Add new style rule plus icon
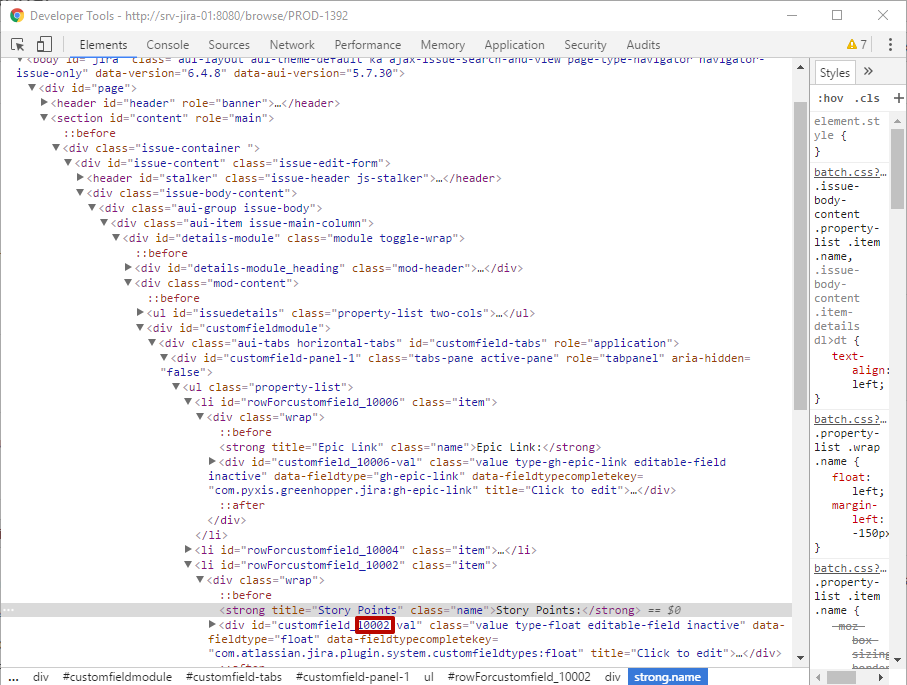Screen dimensions: 907x685 [x=898, y=98]
